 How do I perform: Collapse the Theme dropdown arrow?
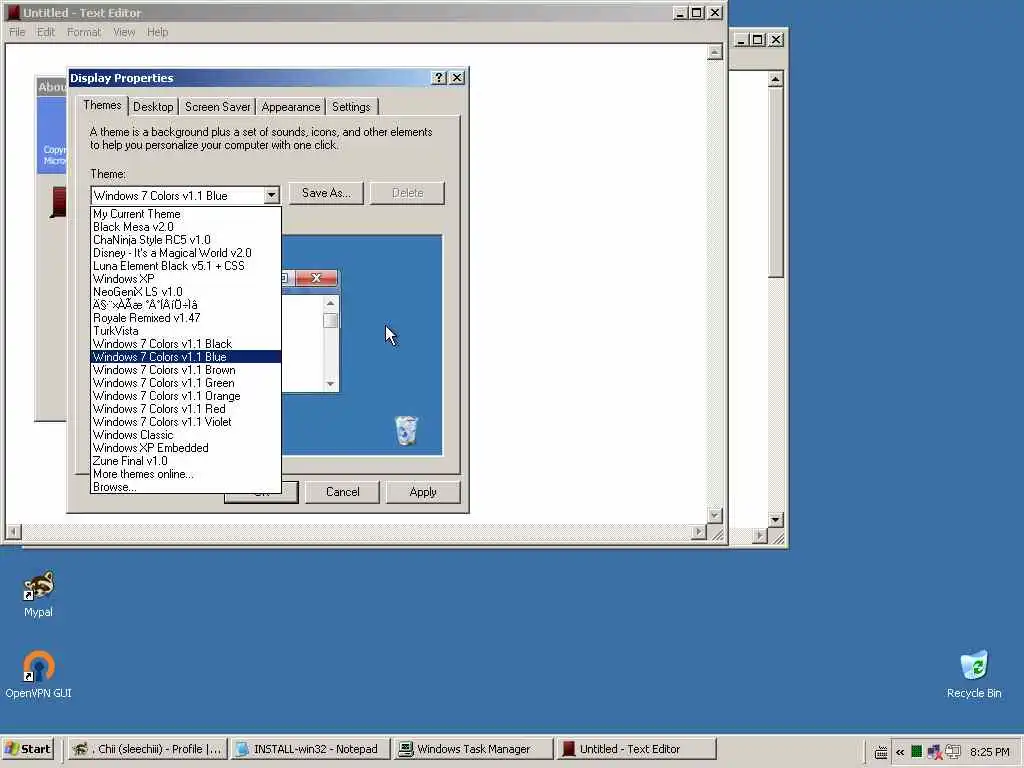pyautogui.click(x=271, y=195)
